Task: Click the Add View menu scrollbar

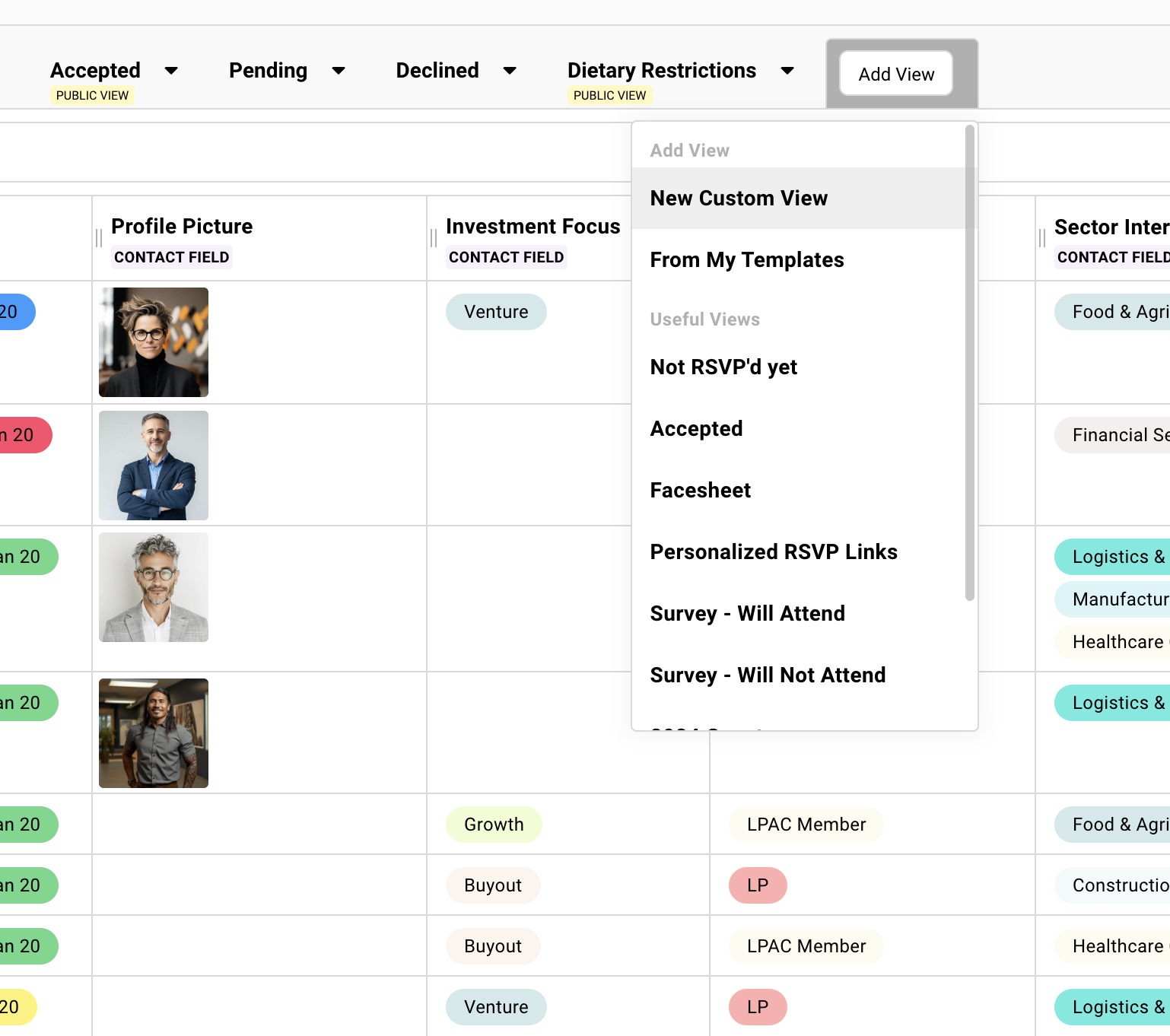Action: point(969,365)
